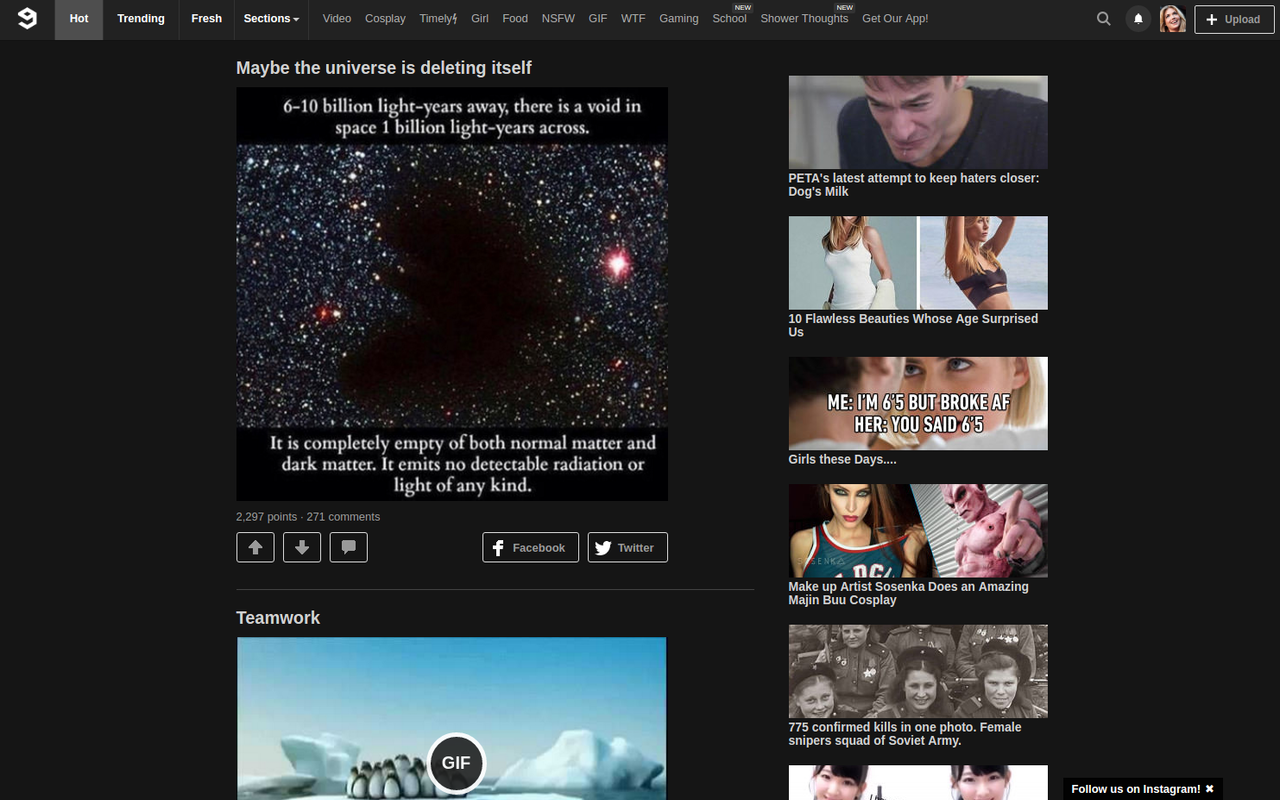Open the Soviet snipers squad post thumbnail

pos(918,671)
